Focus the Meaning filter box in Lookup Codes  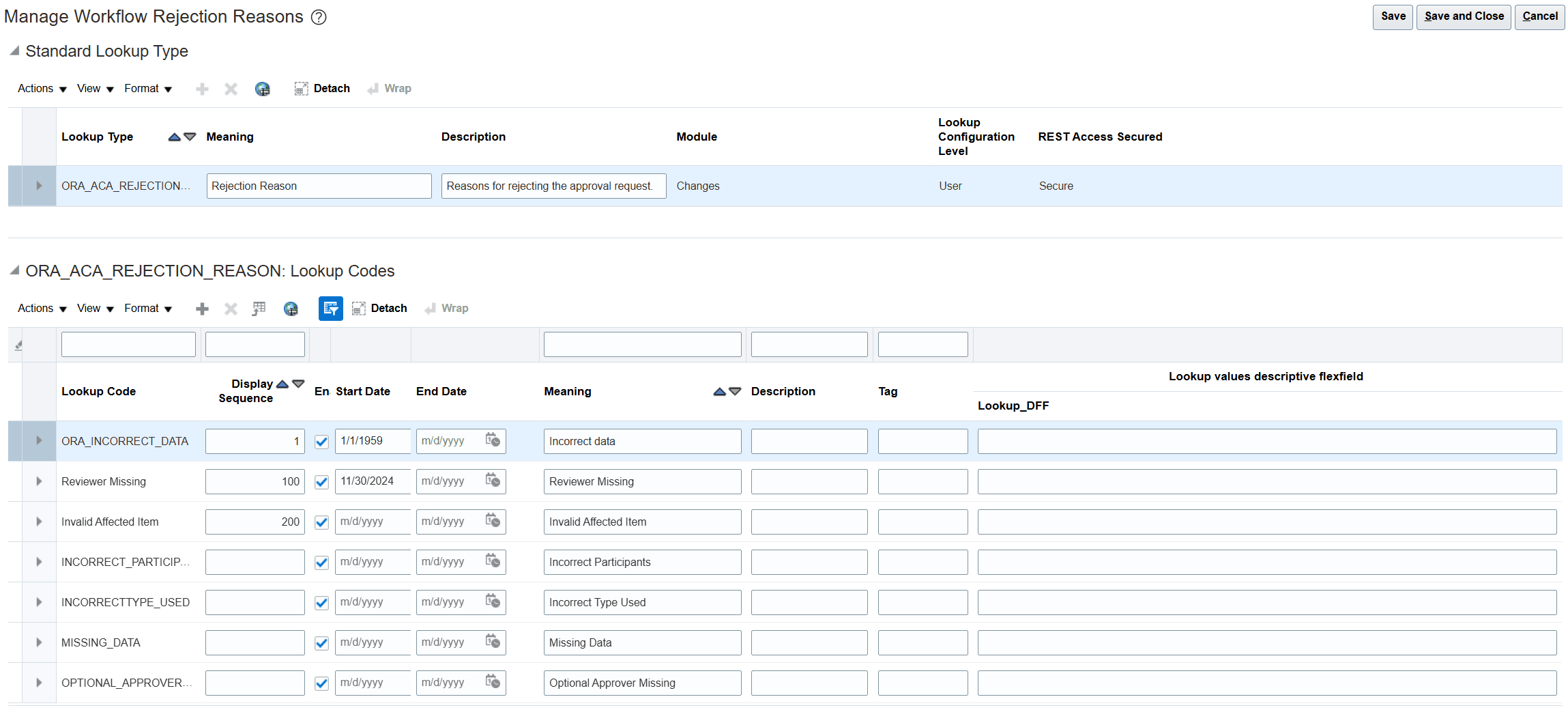642,344
